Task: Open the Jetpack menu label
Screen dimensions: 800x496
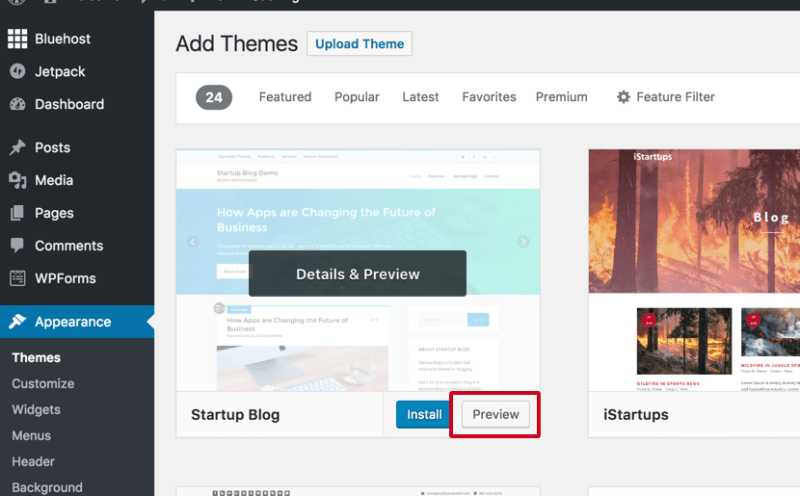Action: tap(60, 72)
